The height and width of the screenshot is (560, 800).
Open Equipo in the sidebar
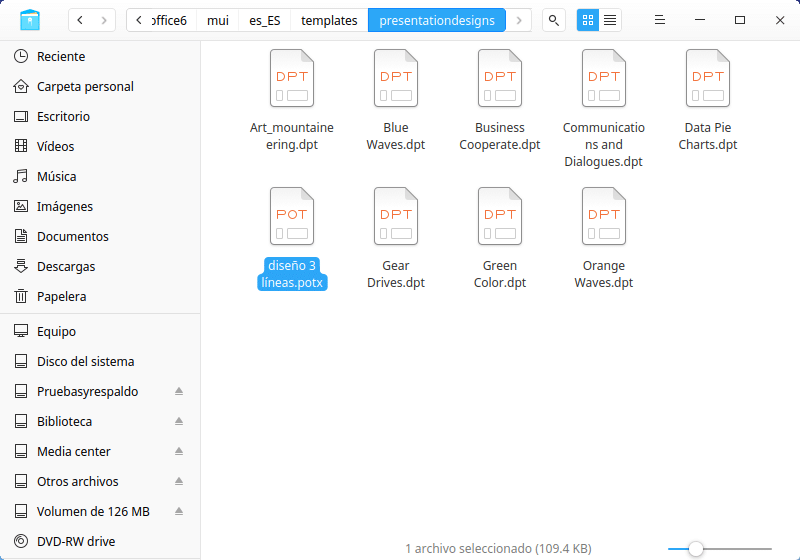pos(100,332)
